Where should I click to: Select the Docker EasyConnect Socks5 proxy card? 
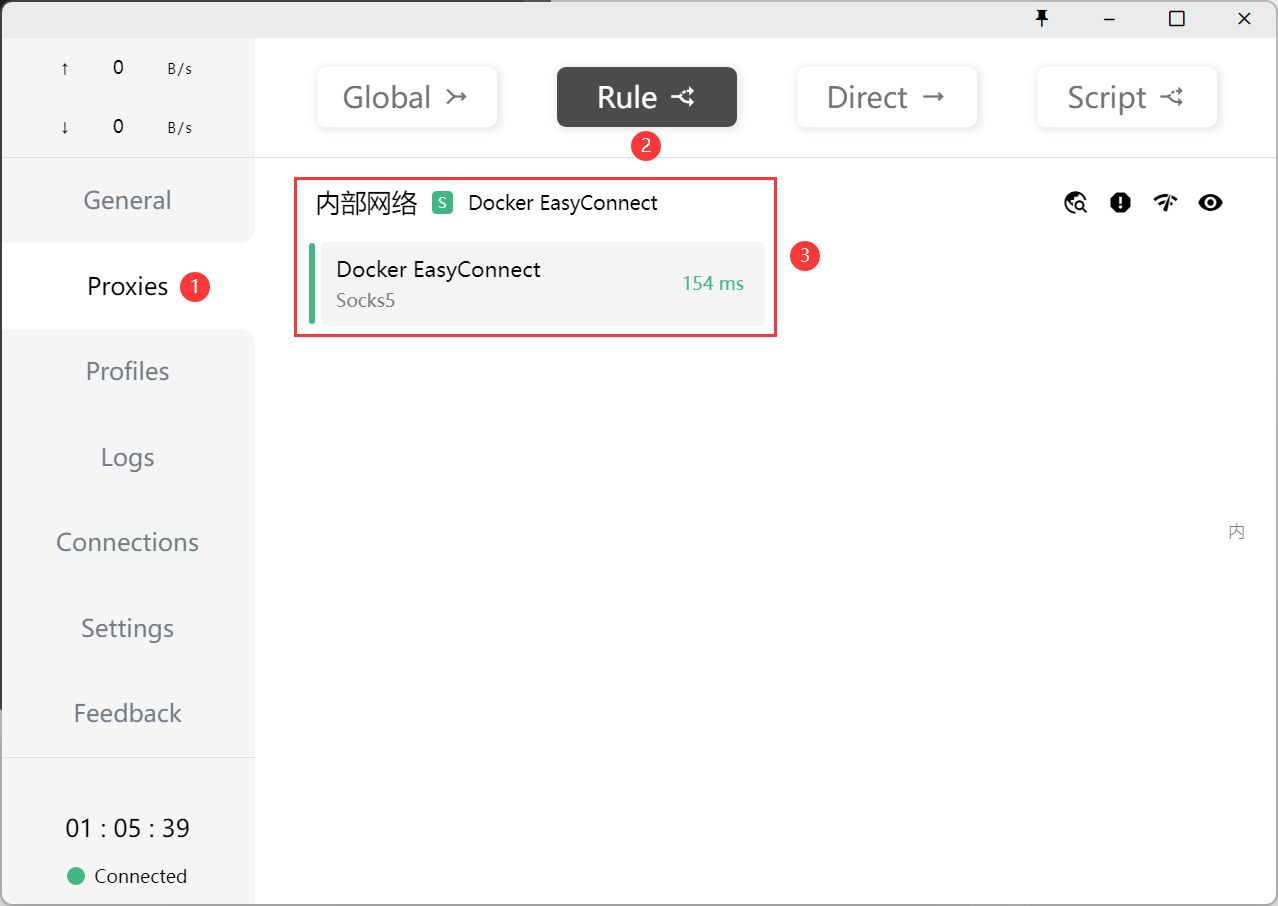pos(538,284)
